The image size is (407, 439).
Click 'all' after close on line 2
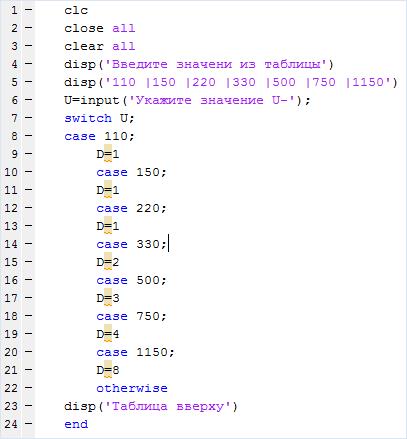click(124, 28)
